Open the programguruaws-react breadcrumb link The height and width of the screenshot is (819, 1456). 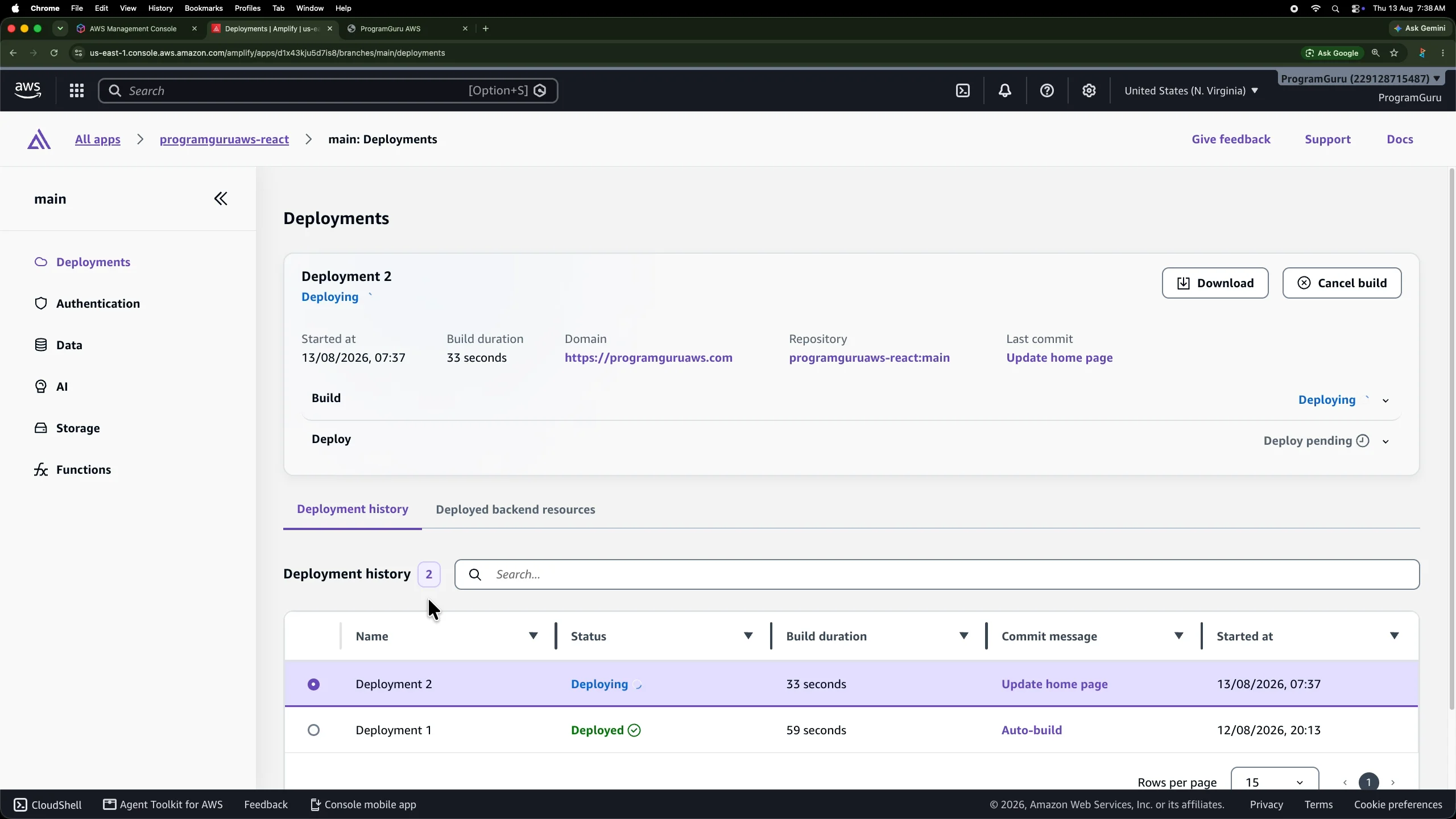pyautogui.click(x=224, y=139)
